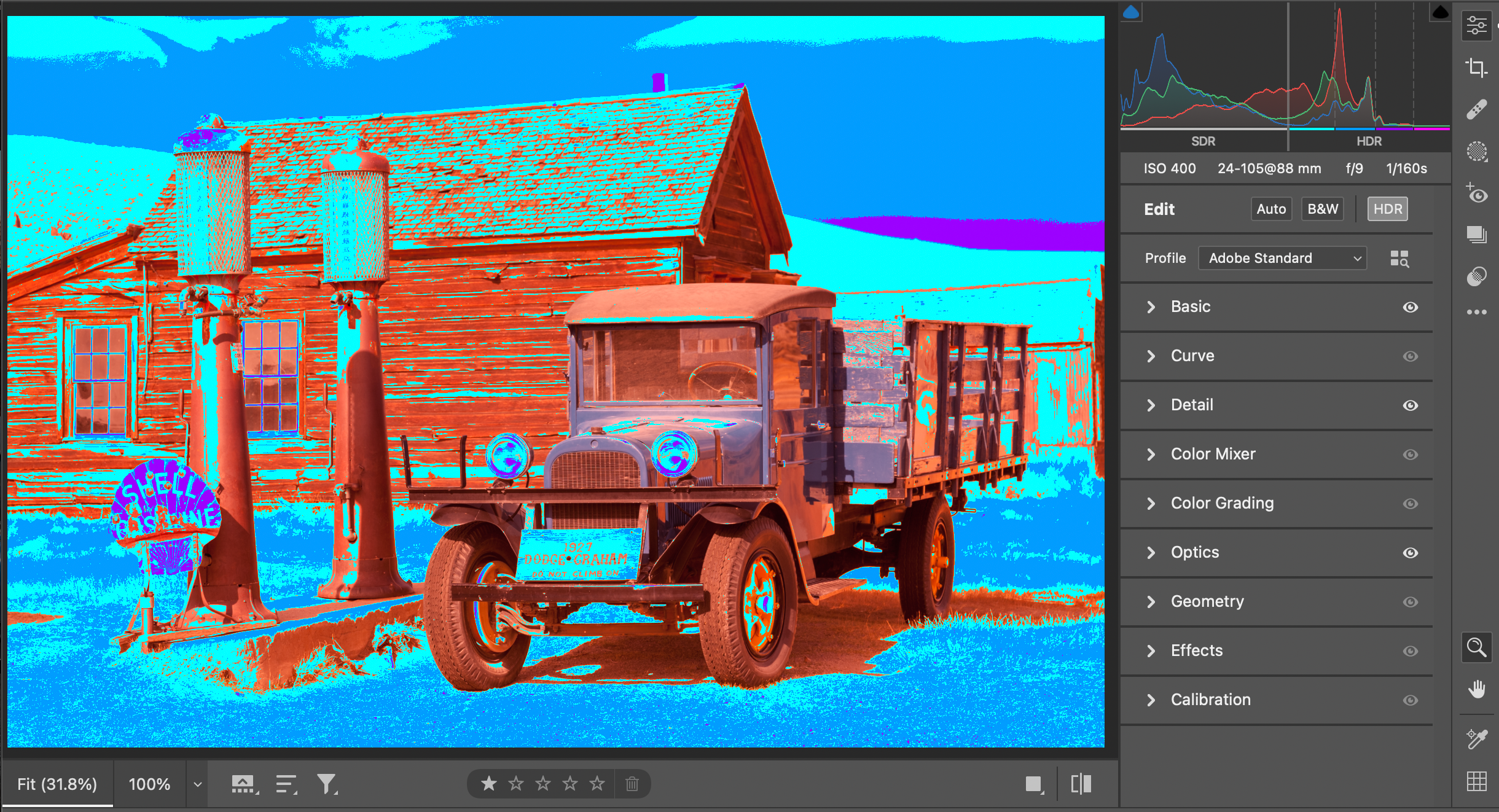This screenshot has width=1499, height=812.
Task: Expand the Color Mixer panel
Action: coord(1213,454)
